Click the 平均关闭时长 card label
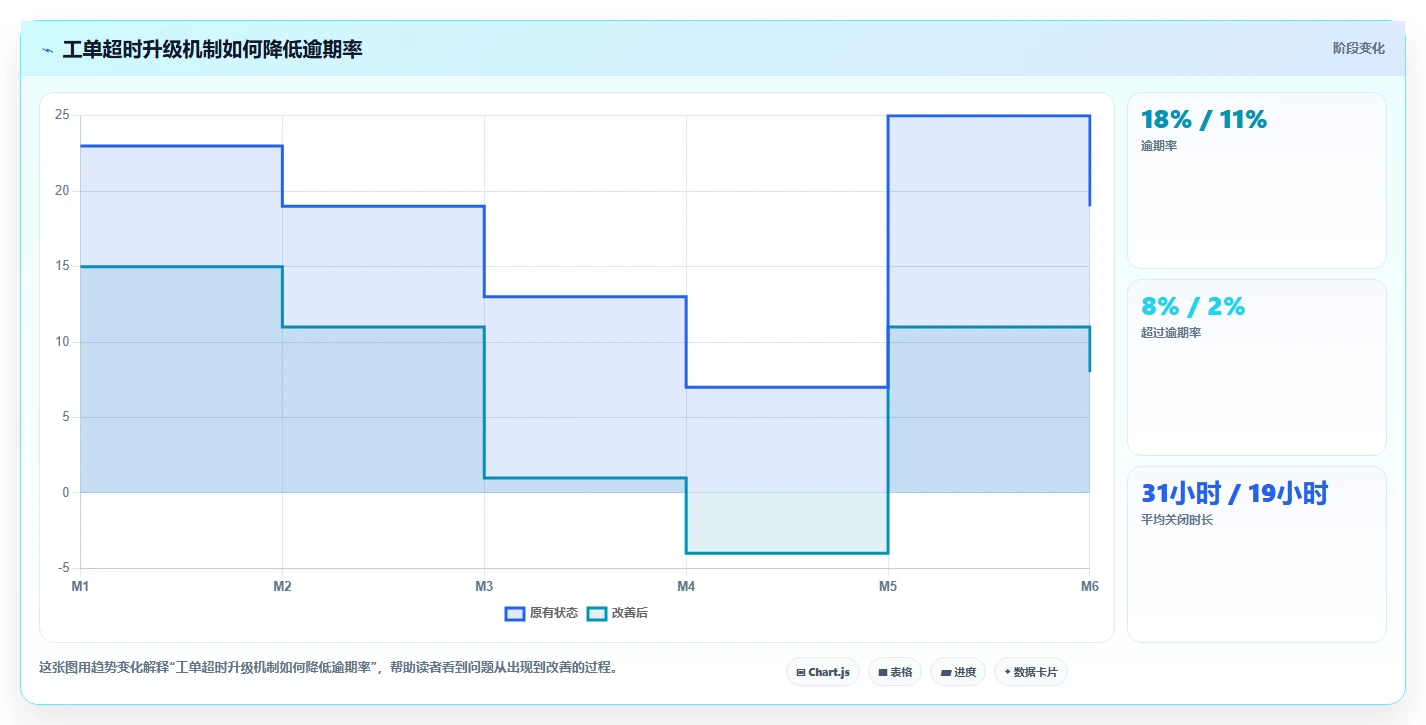 click(x=1177, y=520)
